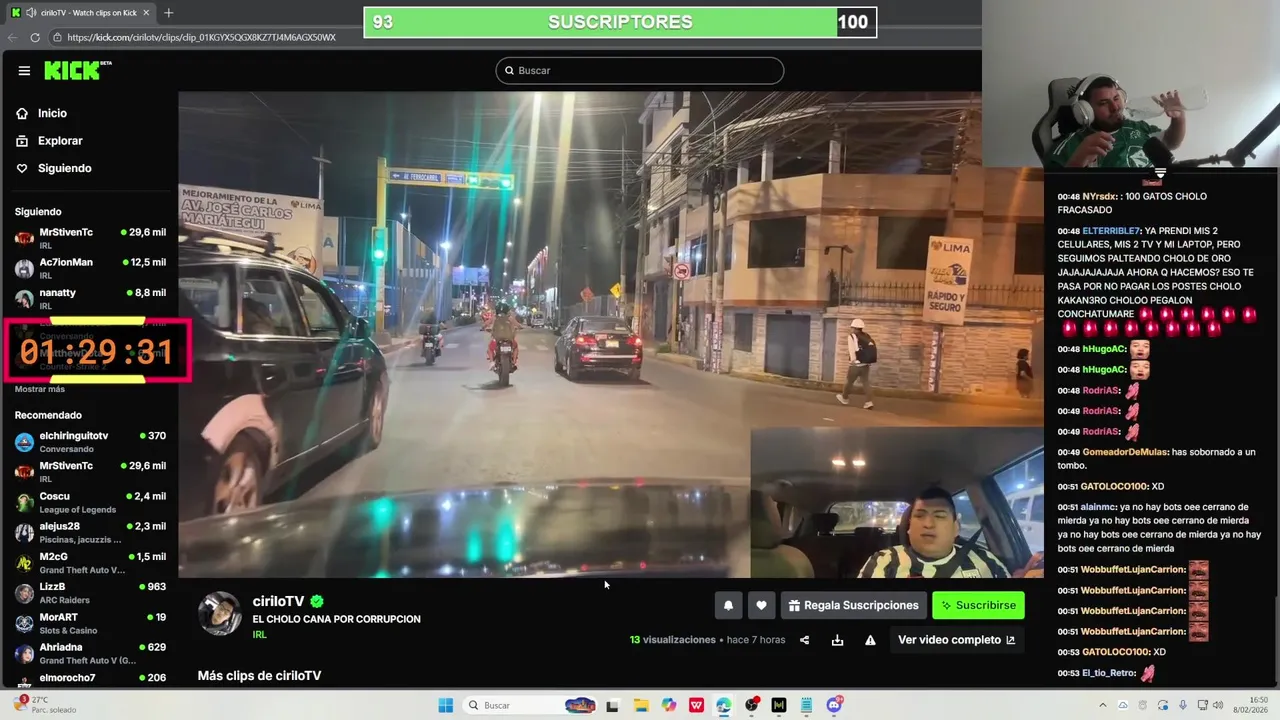The width and height of the screenshot is (1280, 720).
Task: Open MrStivenTc in Siguiendo list
Action: 90,237
